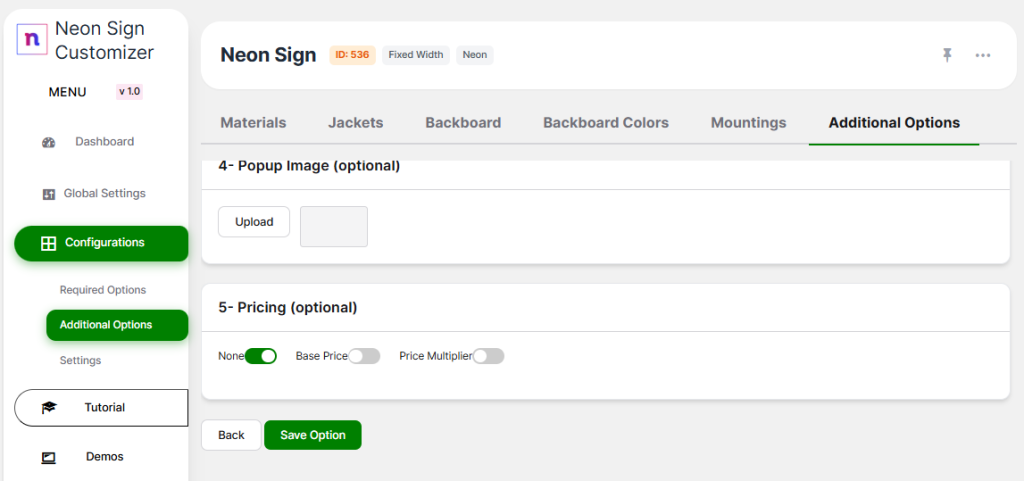Click the Tutorial graduation cap icon
Image resolution: width=1024 pixels, height=481 pixels.
click(x=49, y=408)
